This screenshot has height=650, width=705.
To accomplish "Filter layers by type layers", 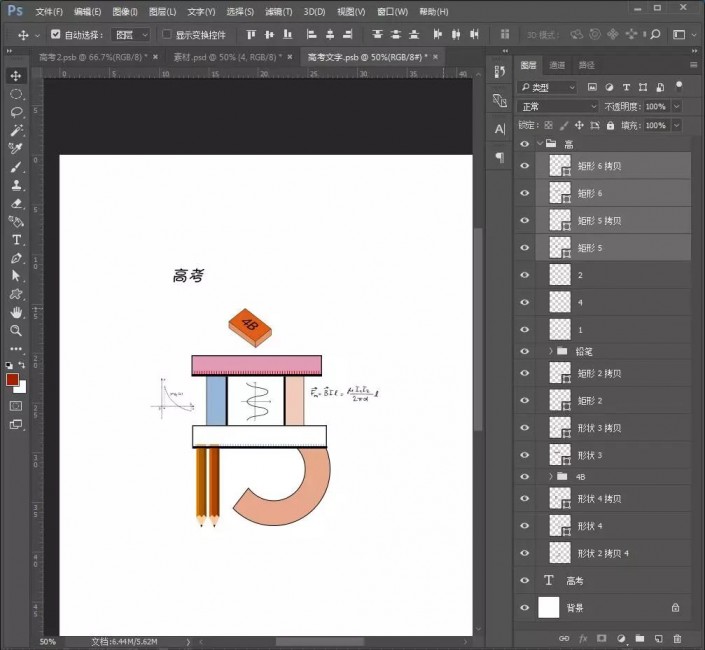I will tap(626, 87).
